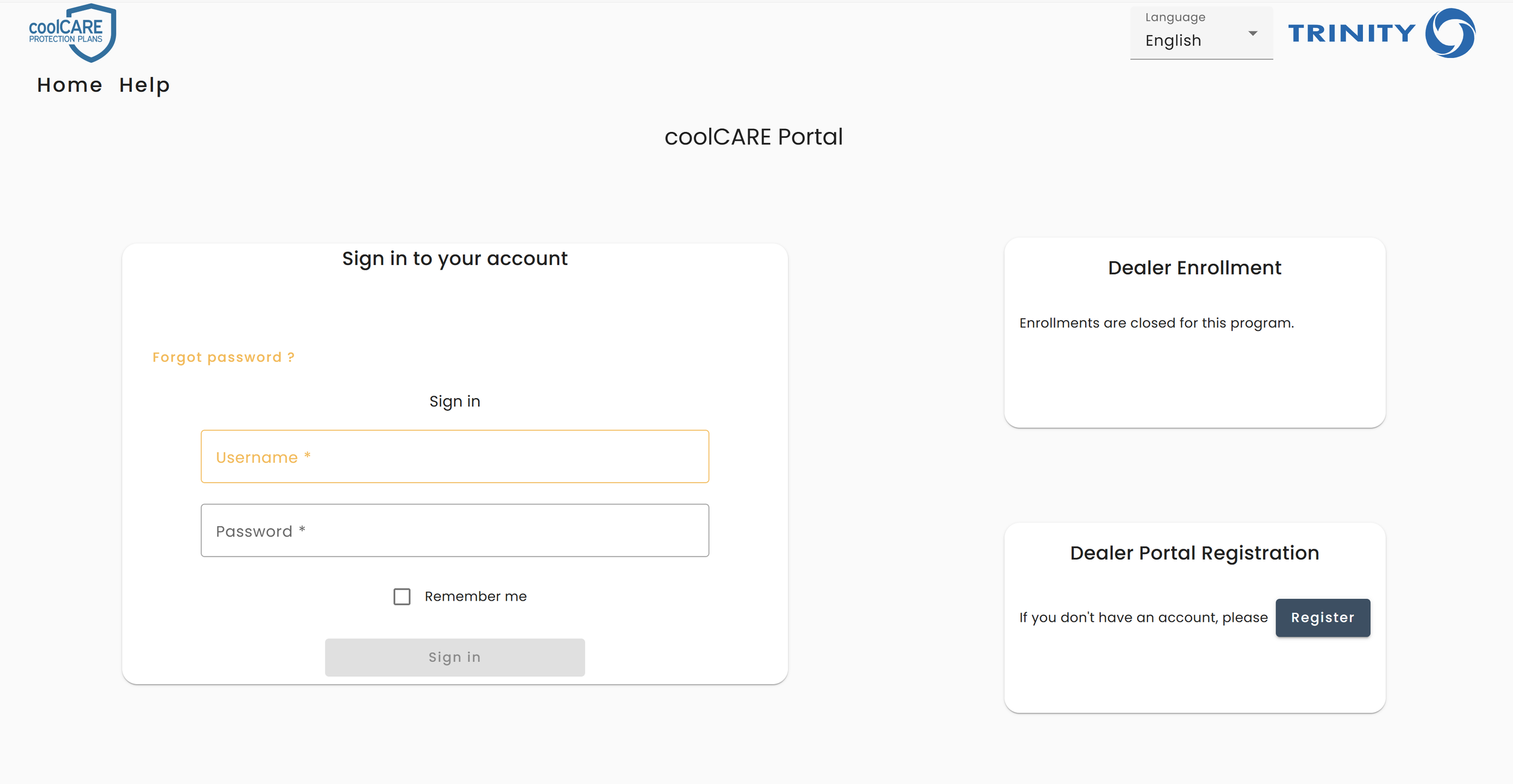
Task: Click the Enrollments are closed message text
Action: point(1156,323)
